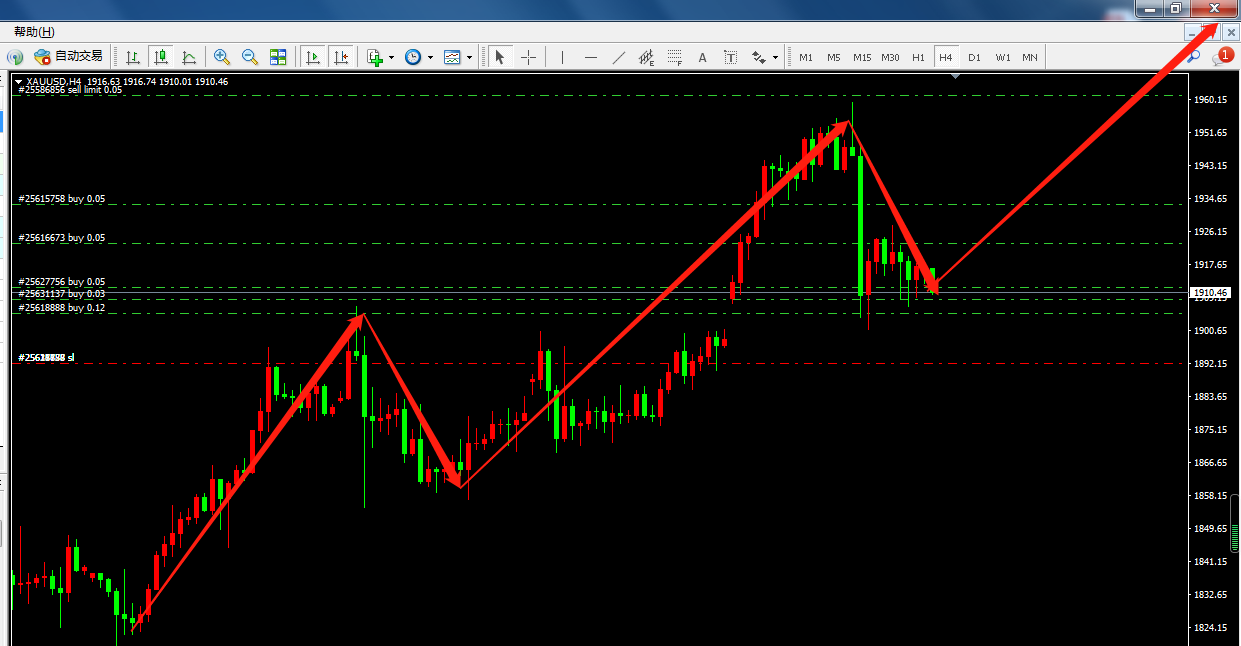Click the current price tag 1910.46

click(1211, 292)
